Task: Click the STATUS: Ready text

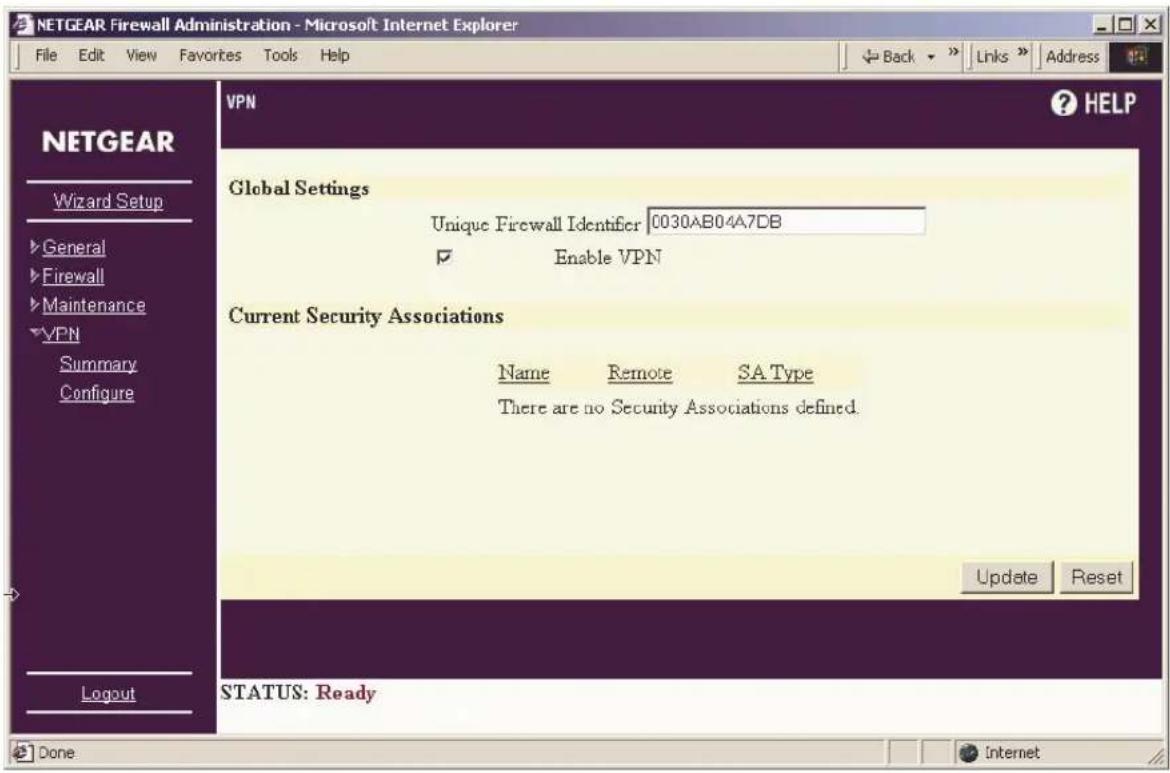Action: (299, 693)
